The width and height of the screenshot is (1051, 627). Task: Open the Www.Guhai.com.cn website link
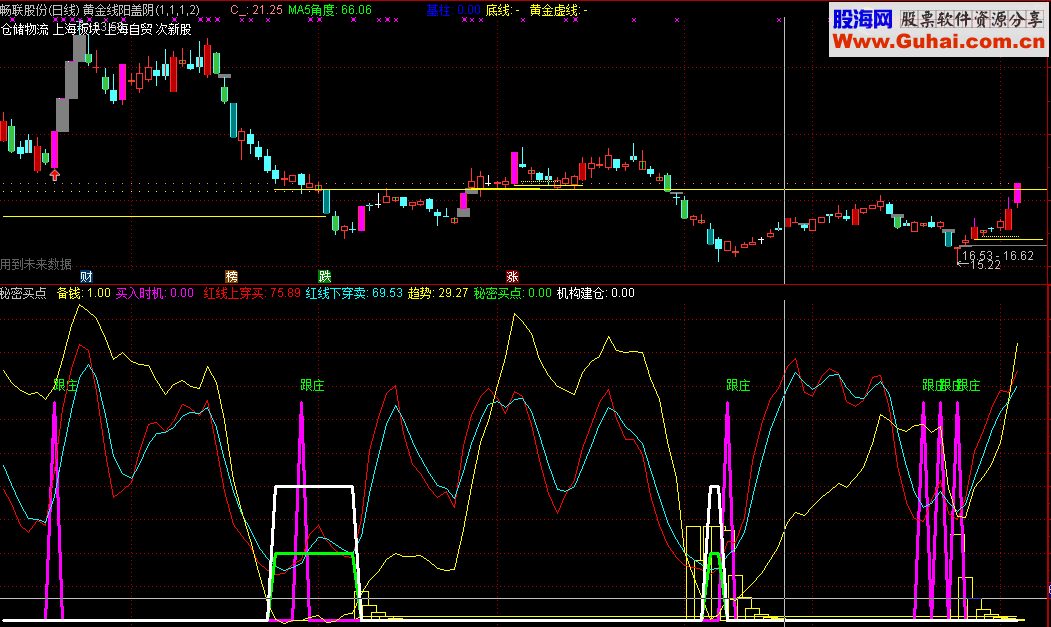[938, 42]
